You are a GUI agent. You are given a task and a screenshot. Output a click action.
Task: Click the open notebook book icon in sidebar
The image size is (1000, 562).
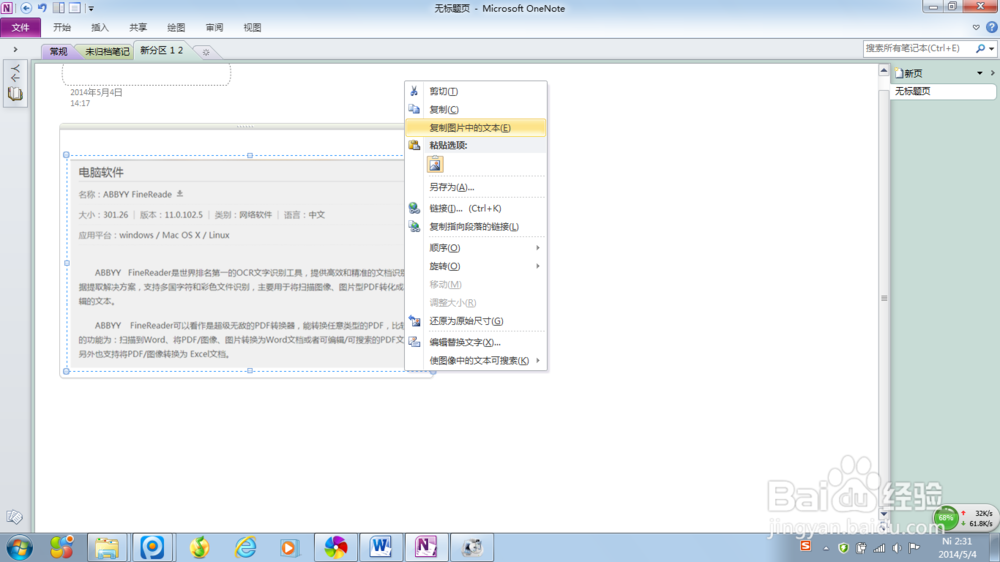tap(15, 94)
